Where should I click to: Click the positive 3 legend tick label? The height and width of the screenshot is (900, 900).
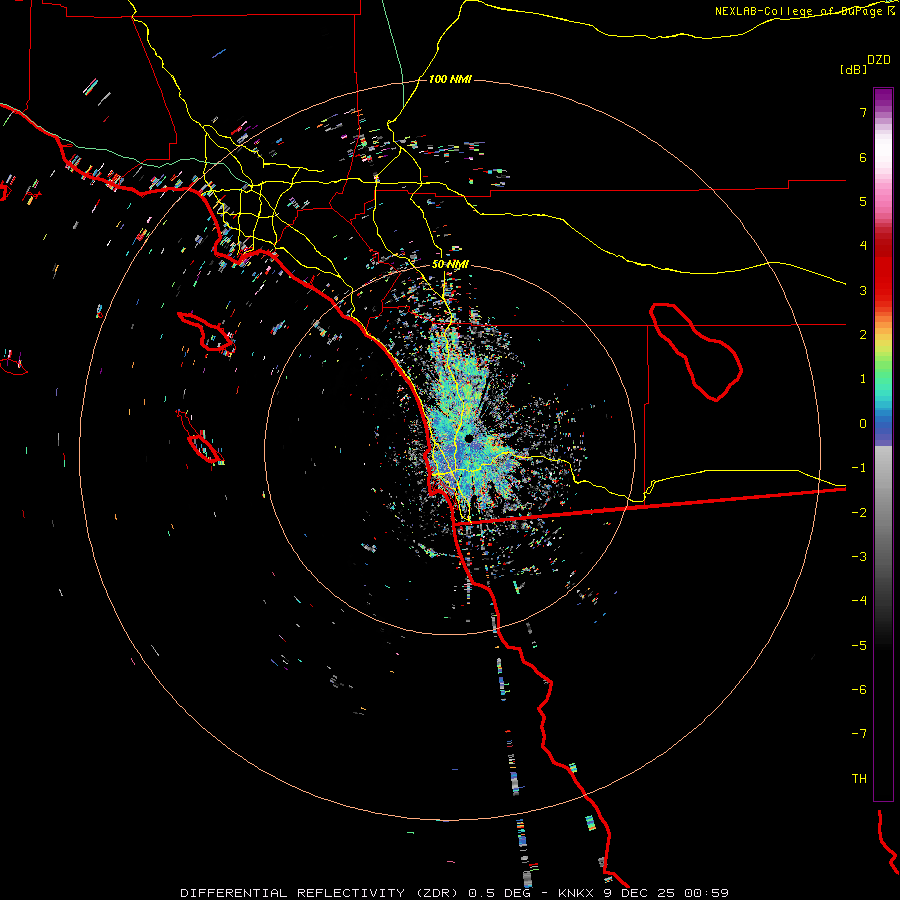pos(863,290)
